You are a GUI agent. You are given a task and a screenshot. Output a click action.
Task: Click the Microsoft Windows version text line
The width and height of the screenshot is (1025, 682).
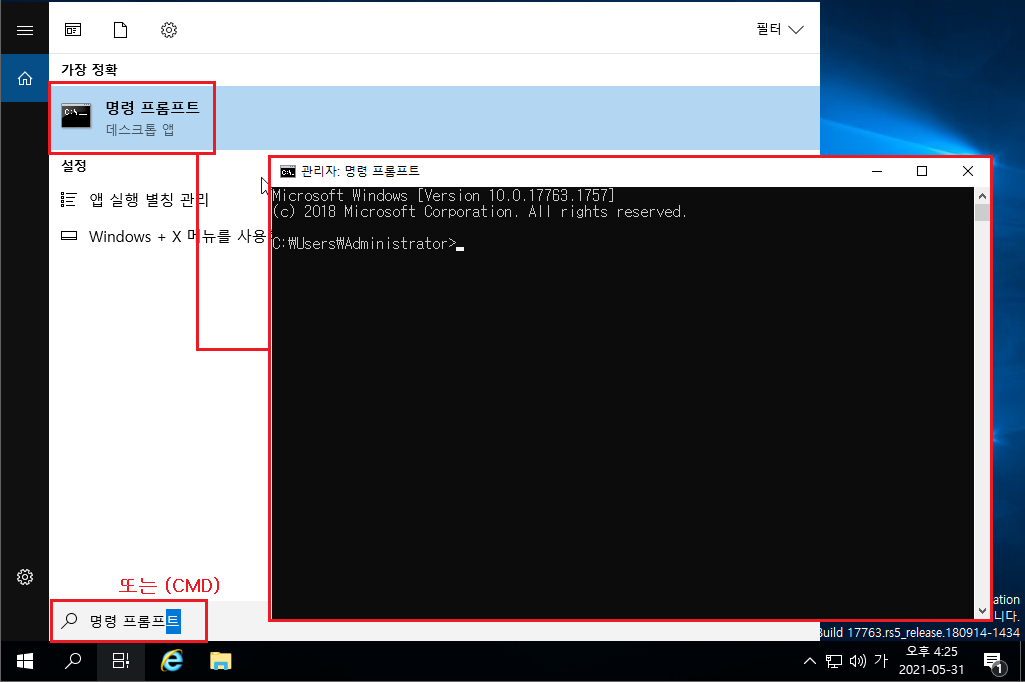coord(443,196)
